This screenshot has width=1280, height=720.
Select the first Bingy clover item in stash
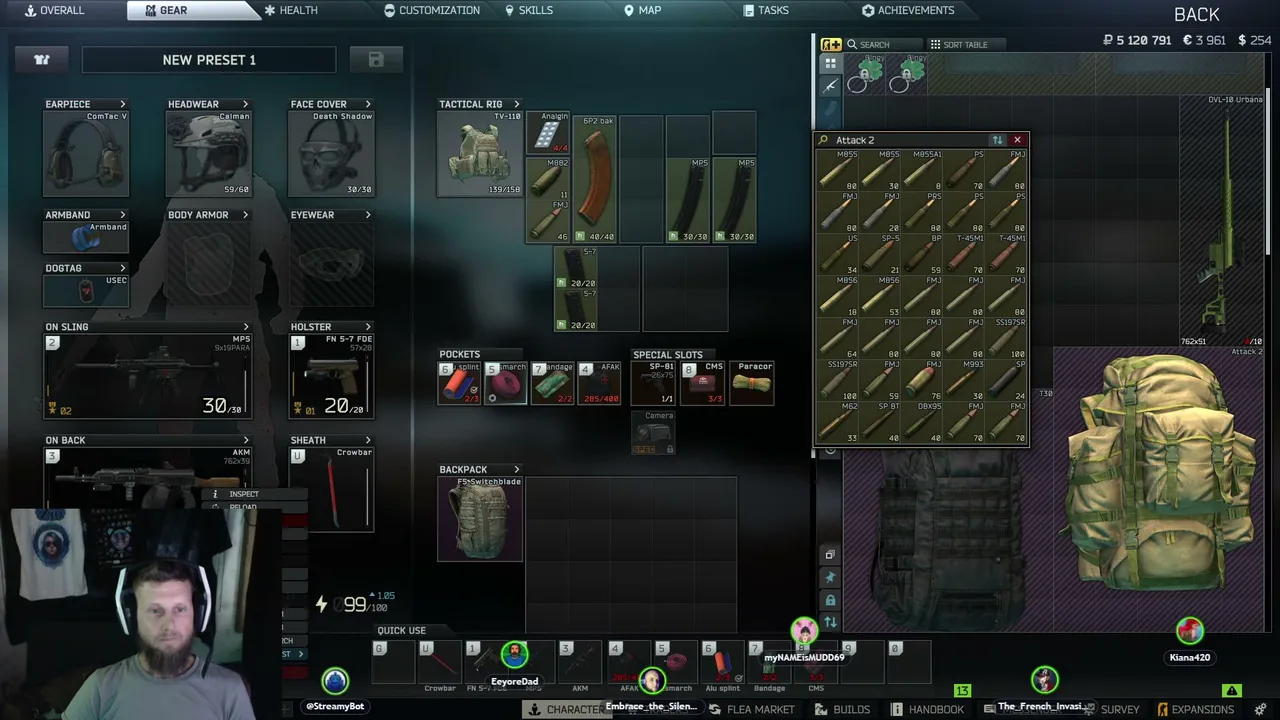(x=865, y=76)
